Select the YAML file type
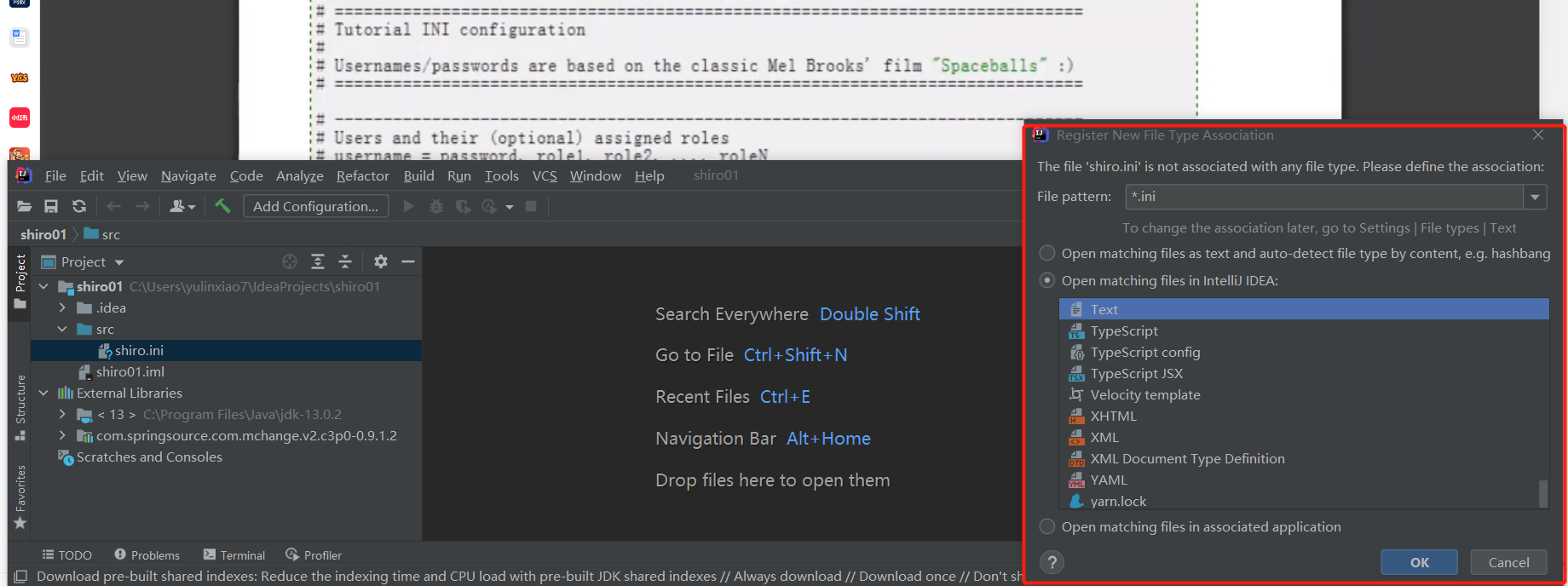The width and height of the screenshot is (1568, 586). [1304, 480]
